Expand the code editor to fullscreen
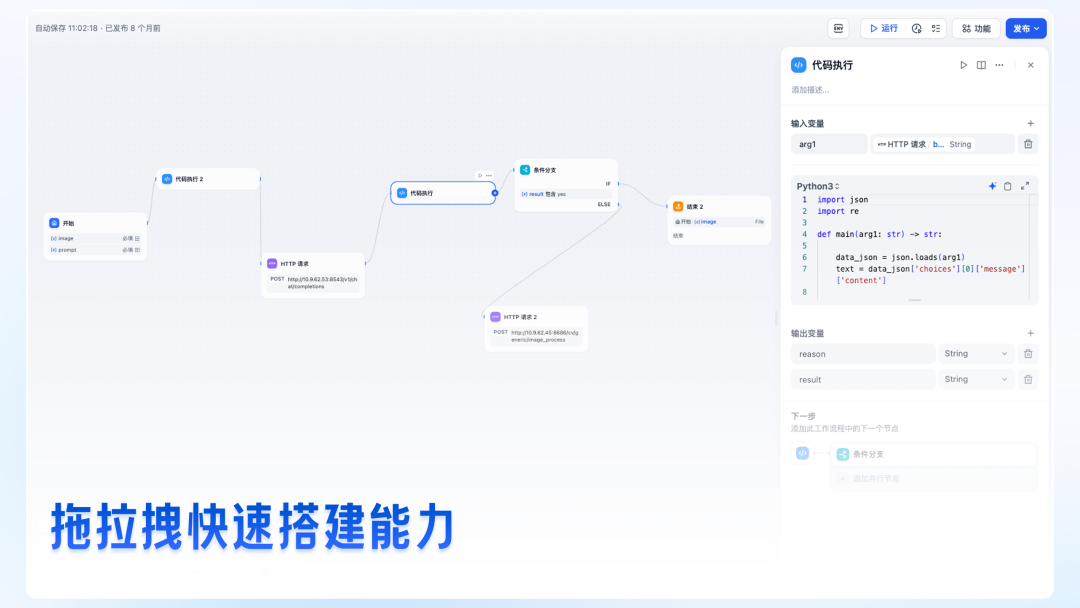 click(1025, 186)
